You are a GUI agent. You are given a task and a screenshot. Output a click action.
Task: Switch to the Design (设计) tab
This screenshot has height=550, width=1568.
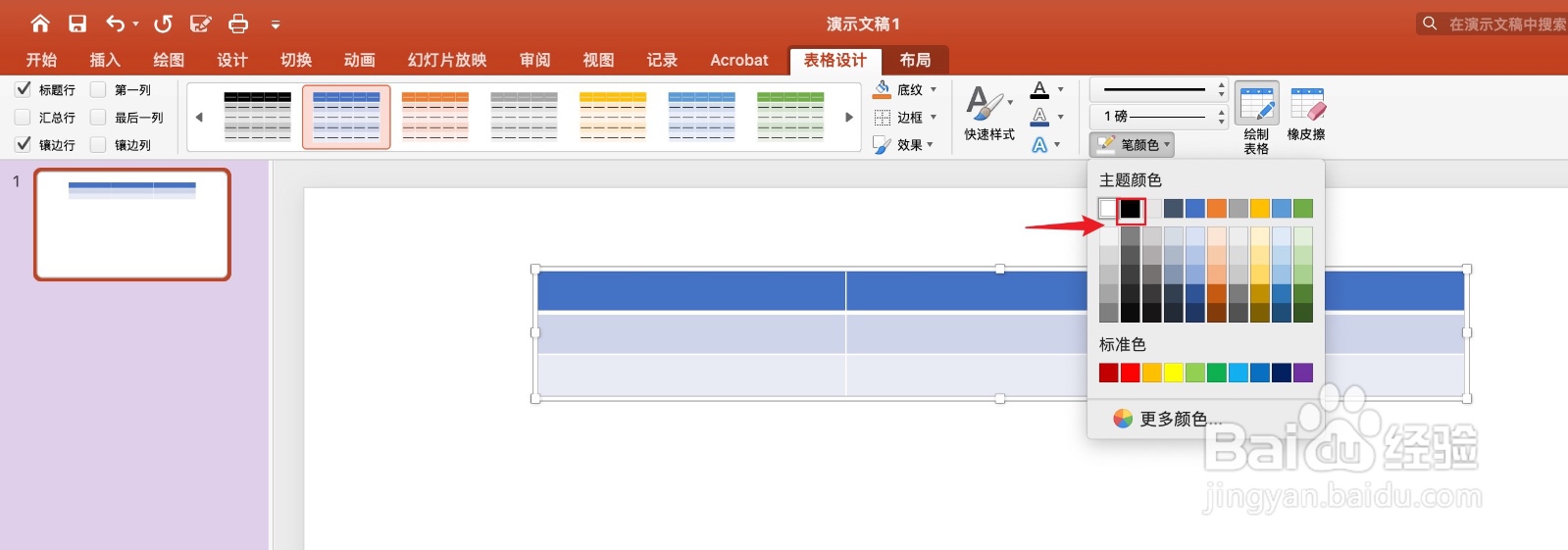(232, 60)
